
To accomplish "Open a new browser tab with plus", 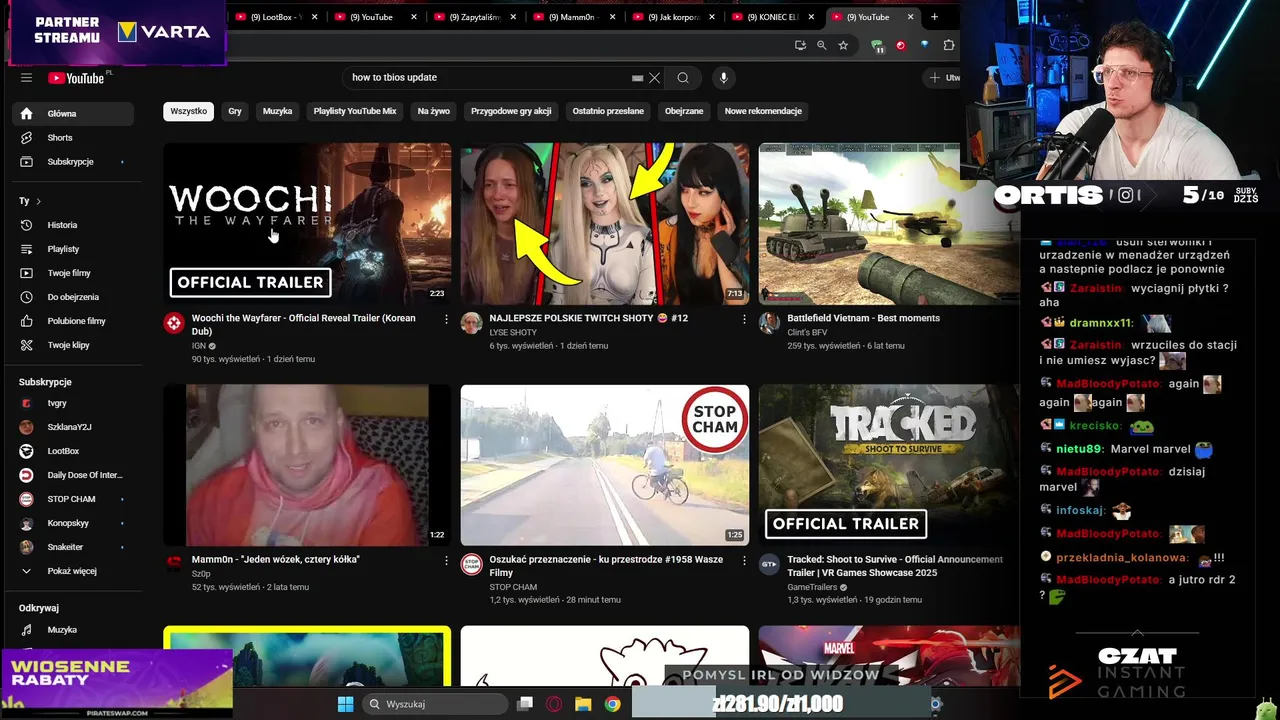I will [934, 17].
